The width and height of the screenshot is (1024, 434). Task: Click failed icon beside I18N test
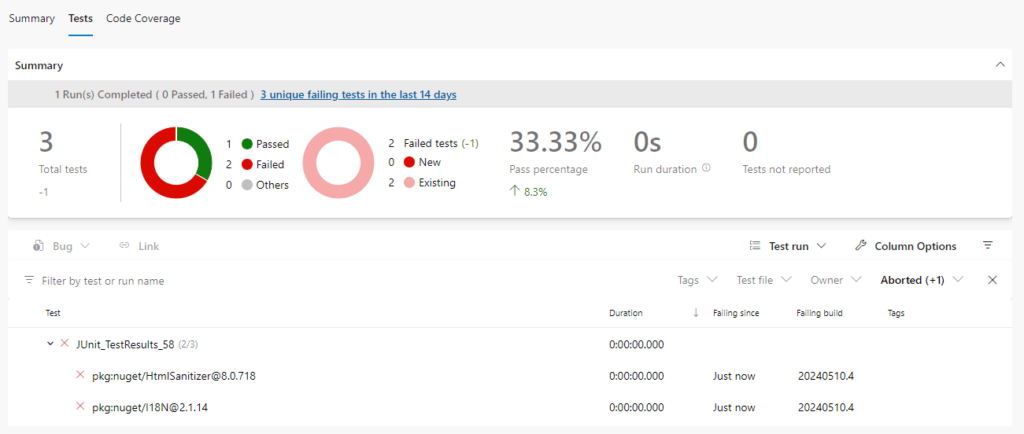coord(80,406)
